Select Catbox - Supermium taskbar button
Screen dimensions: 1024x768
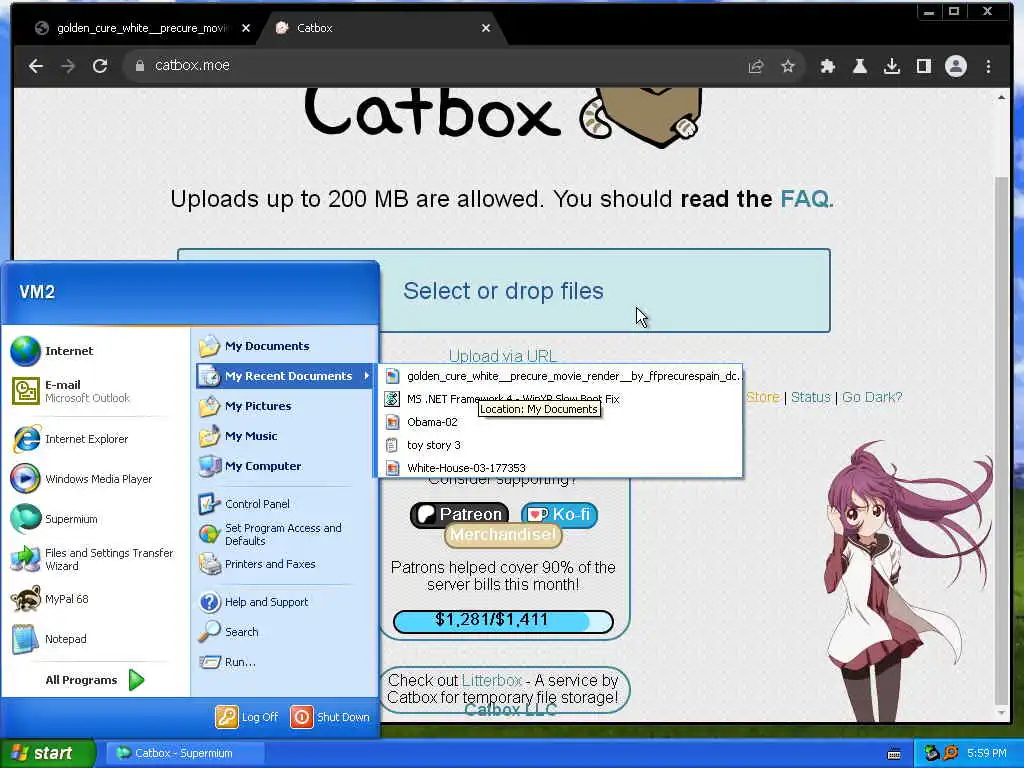(x=183, y=754)
